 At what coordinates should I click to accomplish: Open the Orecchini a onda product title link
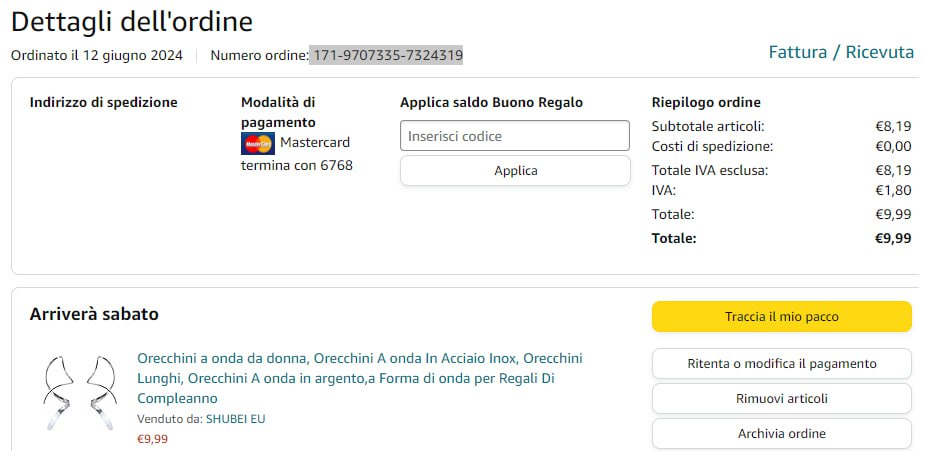click(359, 378)
